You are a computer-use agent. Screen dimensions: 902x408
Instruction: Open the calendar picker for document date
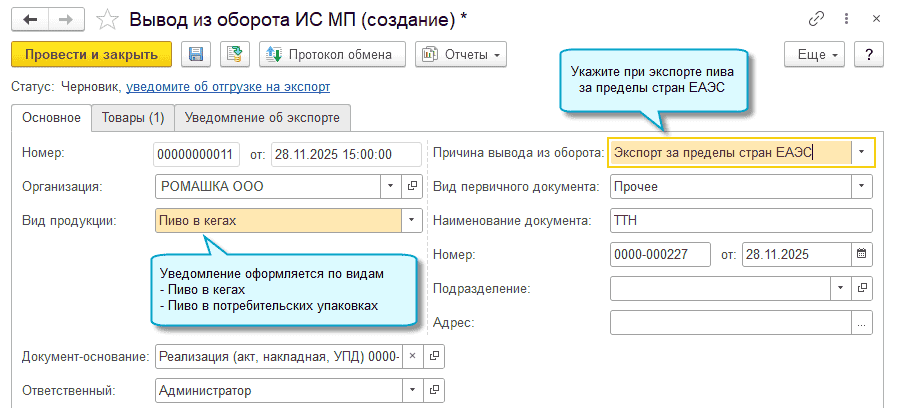coord(862,254)
